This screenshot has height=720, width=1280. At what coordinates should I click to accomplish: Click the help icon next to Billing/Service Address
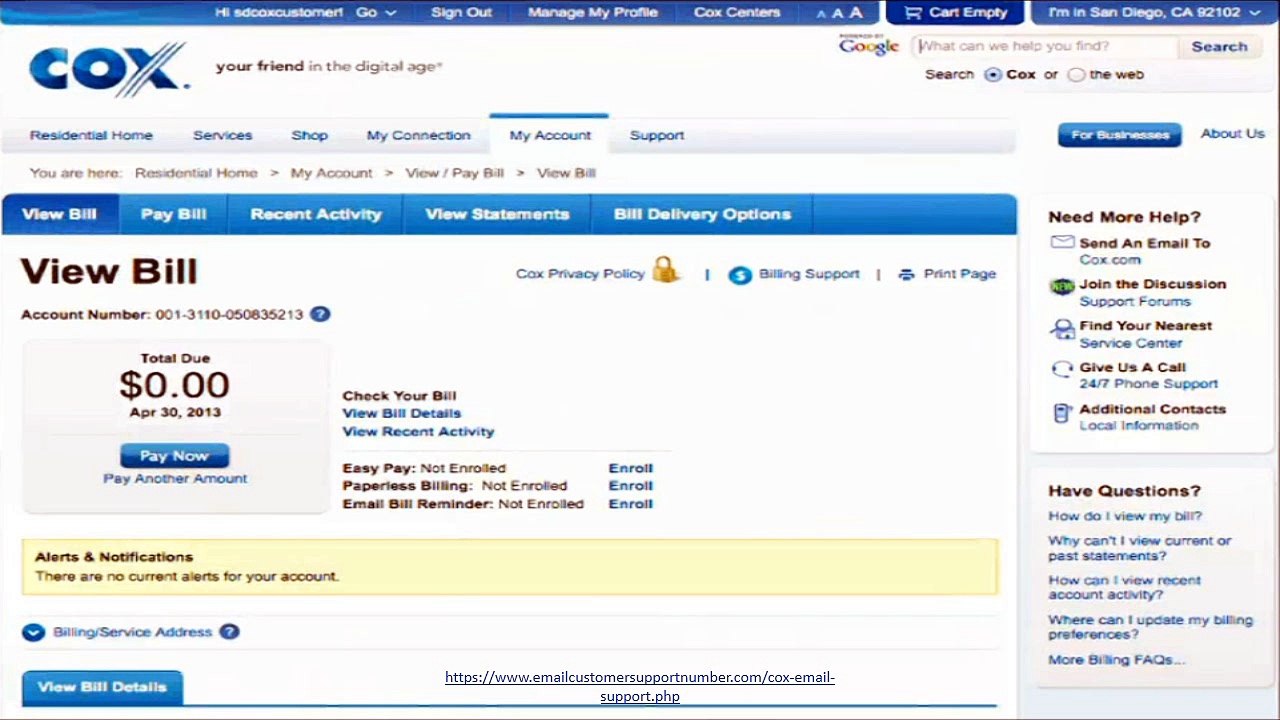click(229, 632)
